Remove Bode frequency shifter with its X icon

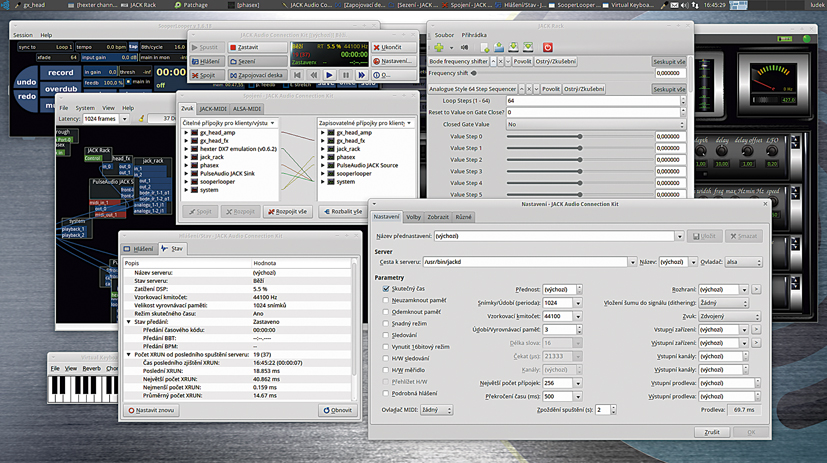(501, 62)
